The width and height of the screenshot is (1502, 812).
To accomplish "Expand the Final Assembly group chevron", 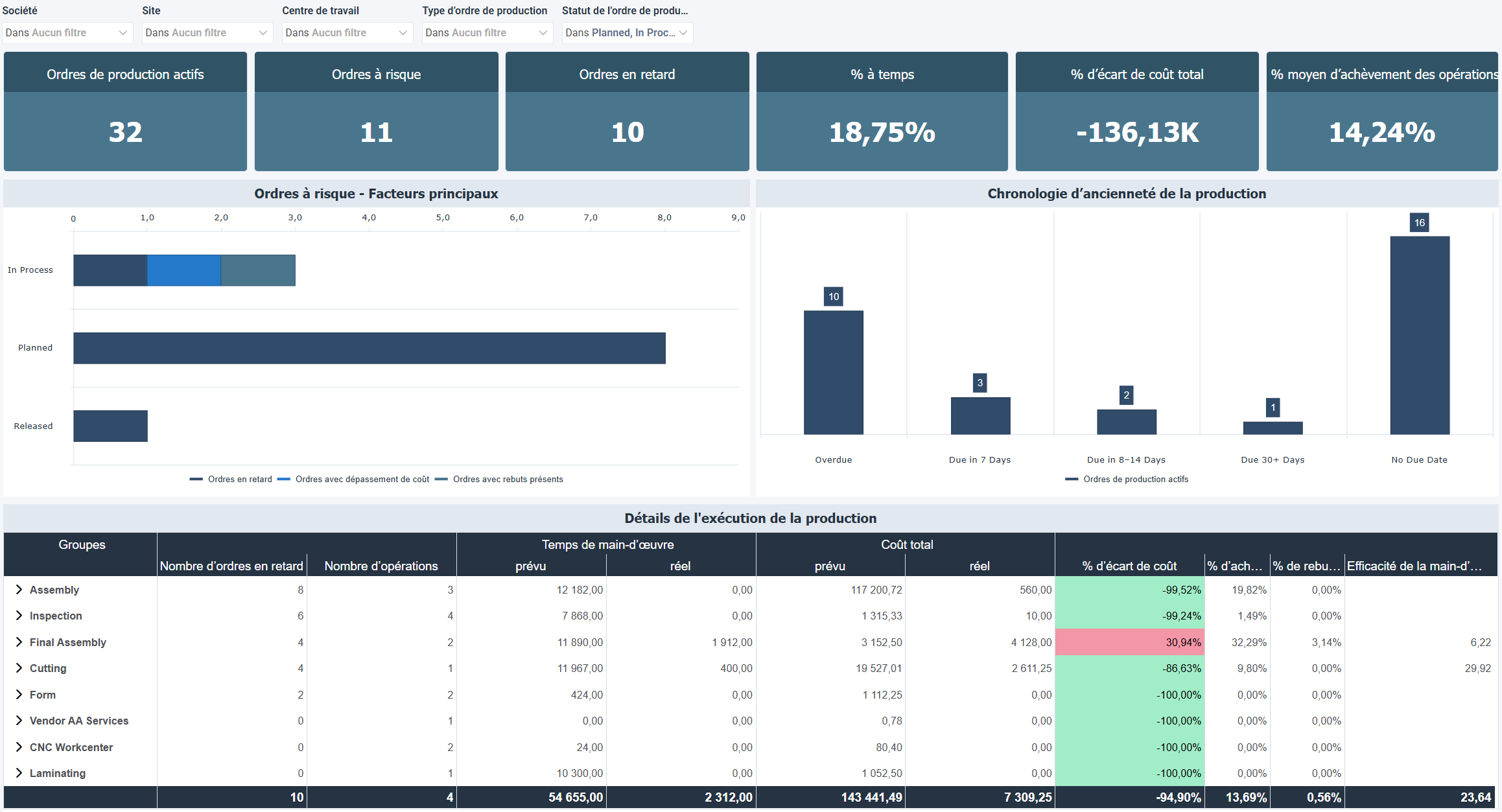I will click(x=19, y=642).
